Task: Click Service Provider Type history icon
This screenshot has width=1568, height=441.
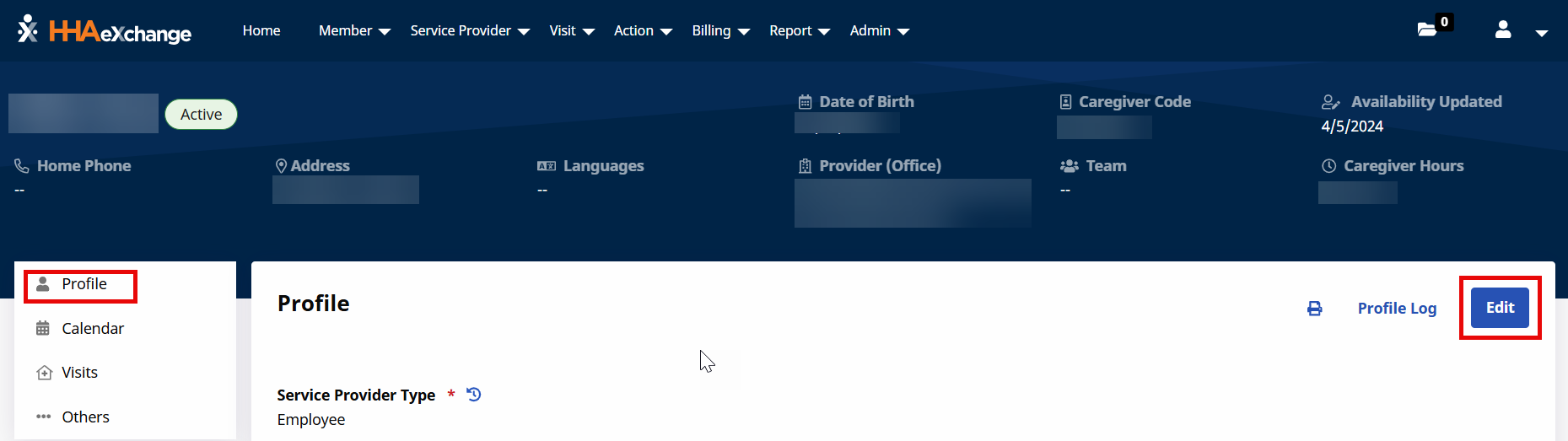Action: (x=474, y=395)
